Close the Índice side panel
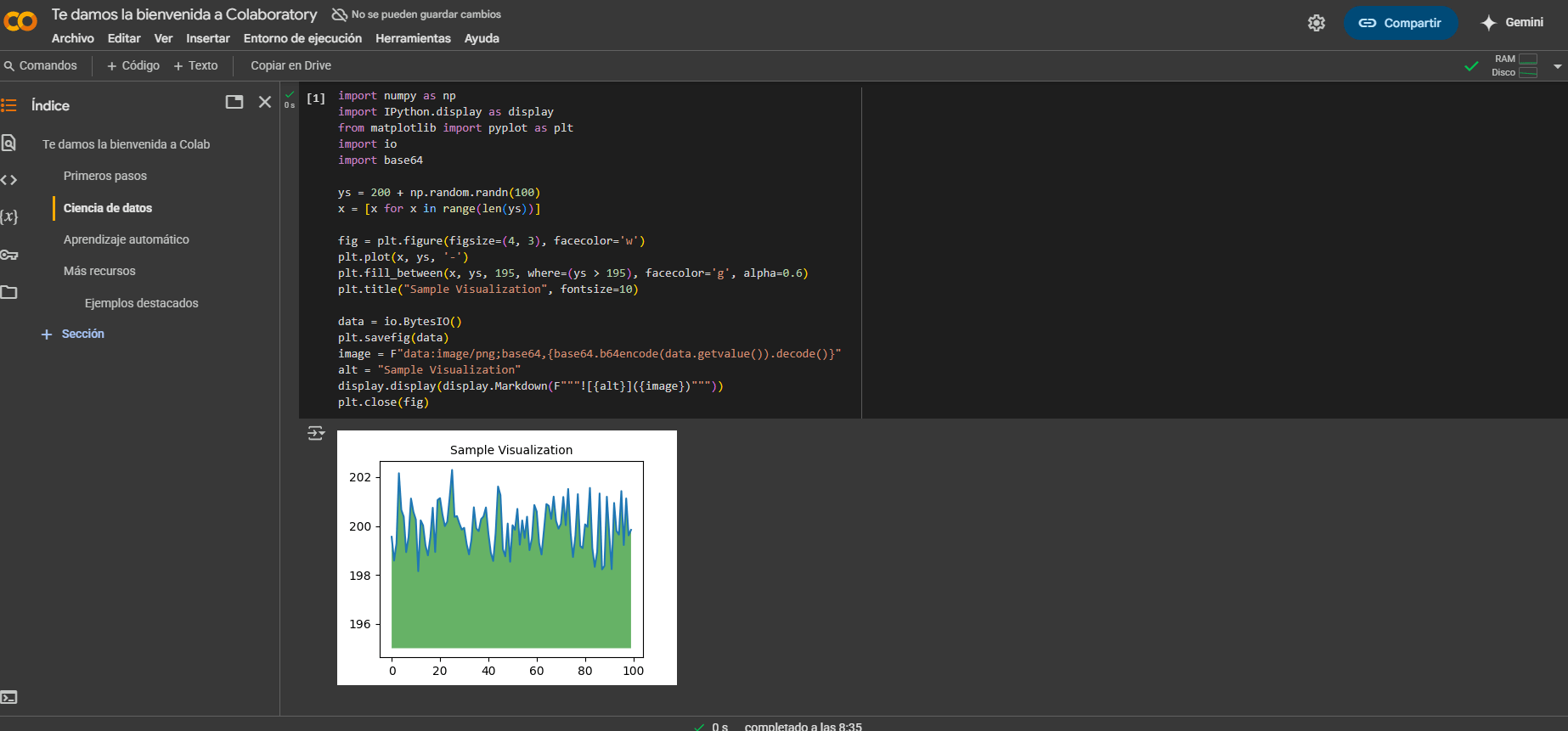The width and height of the screenshot is (1568, 731). point(265,102)
